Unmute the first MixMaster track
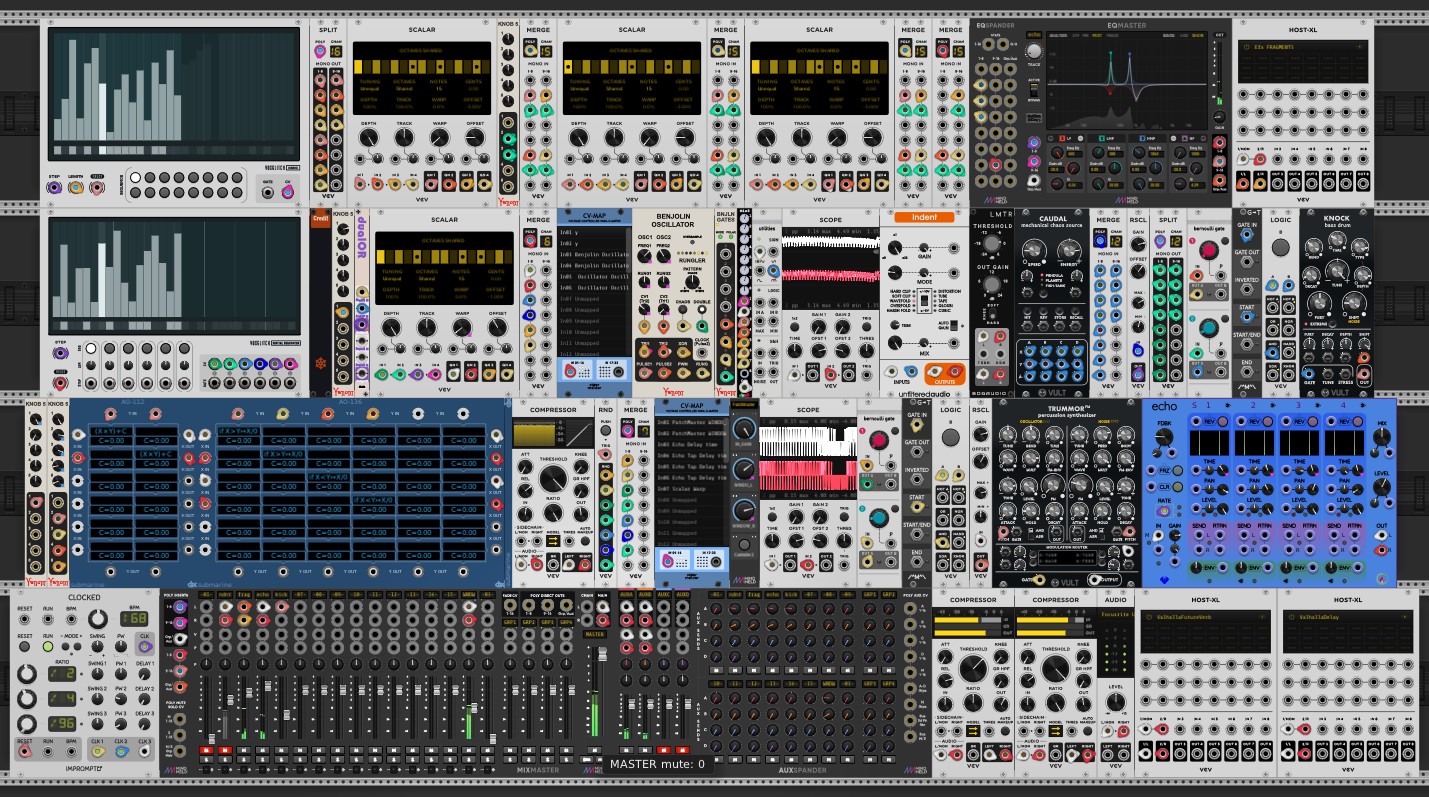 pyautogui.click(x=207, y=749)
